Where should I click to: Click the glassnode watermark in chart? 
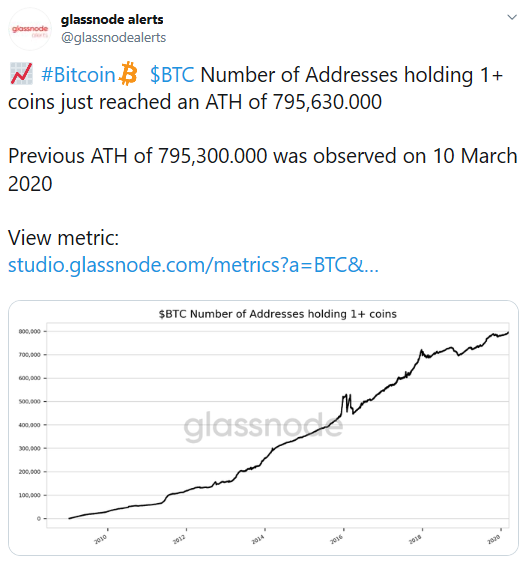click(263, 427)
